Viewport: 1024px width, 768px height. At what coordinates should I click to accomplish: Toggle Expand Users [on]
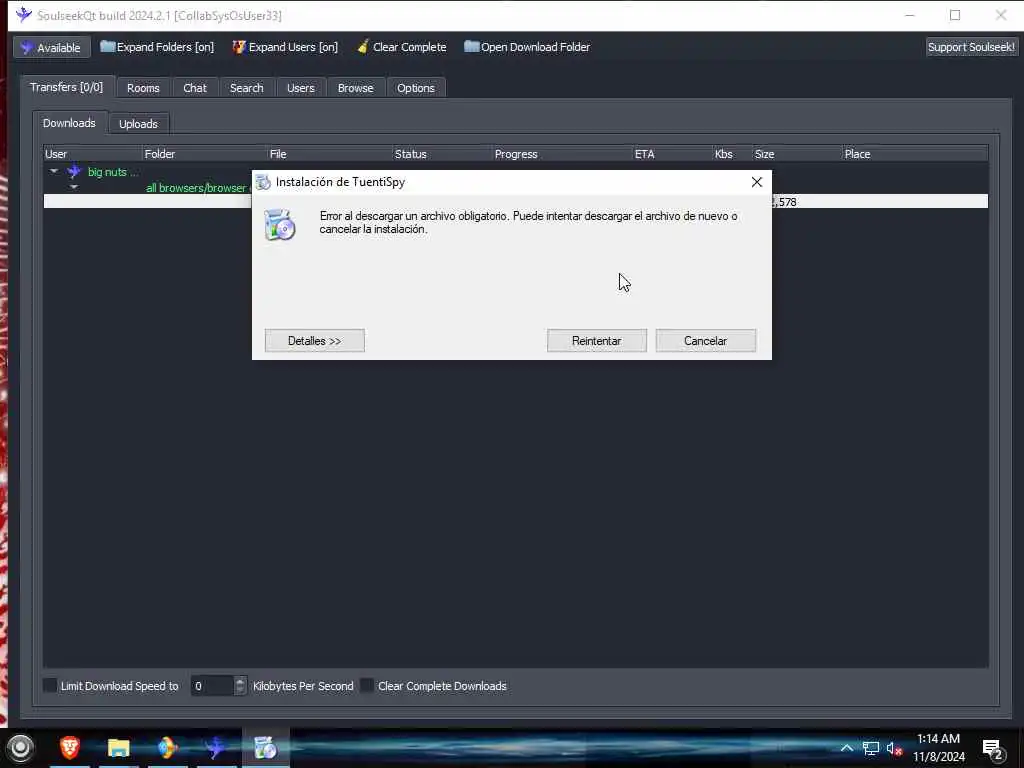[x=285, y=47]
